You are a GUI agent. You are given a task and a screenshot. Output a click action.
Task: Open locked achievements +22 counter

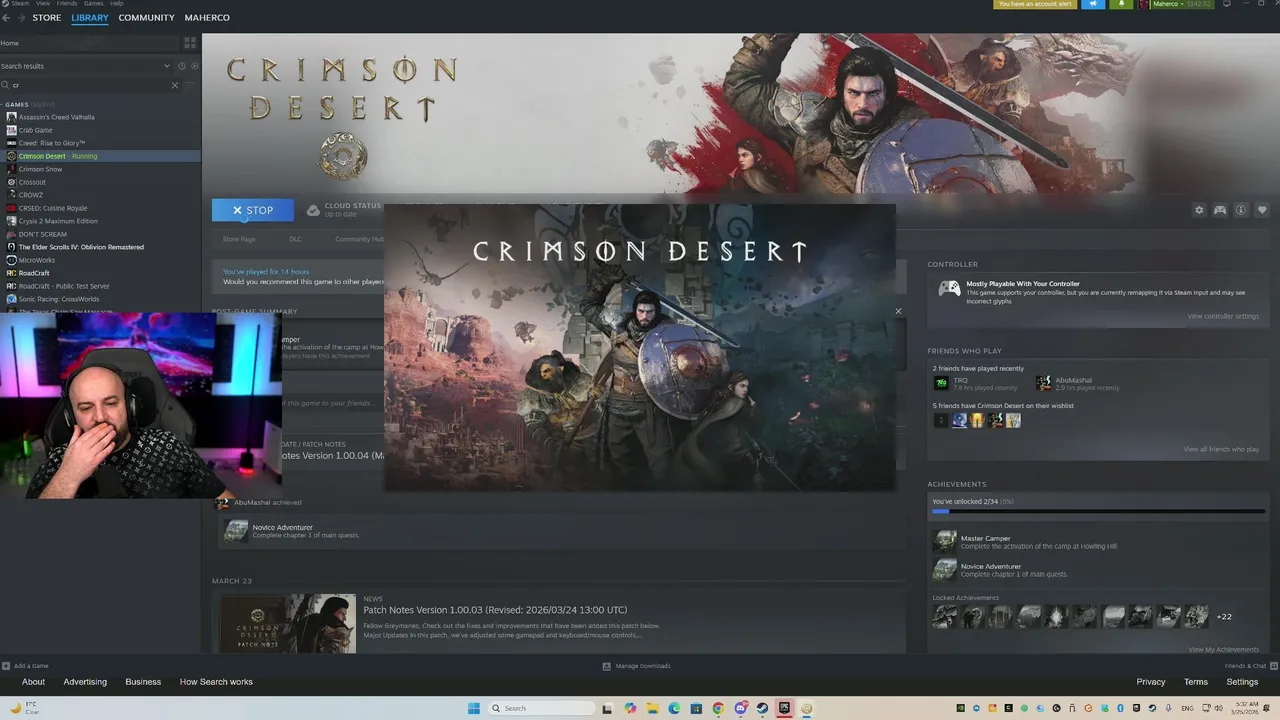pyautogui.click(x=1224, y=617)
